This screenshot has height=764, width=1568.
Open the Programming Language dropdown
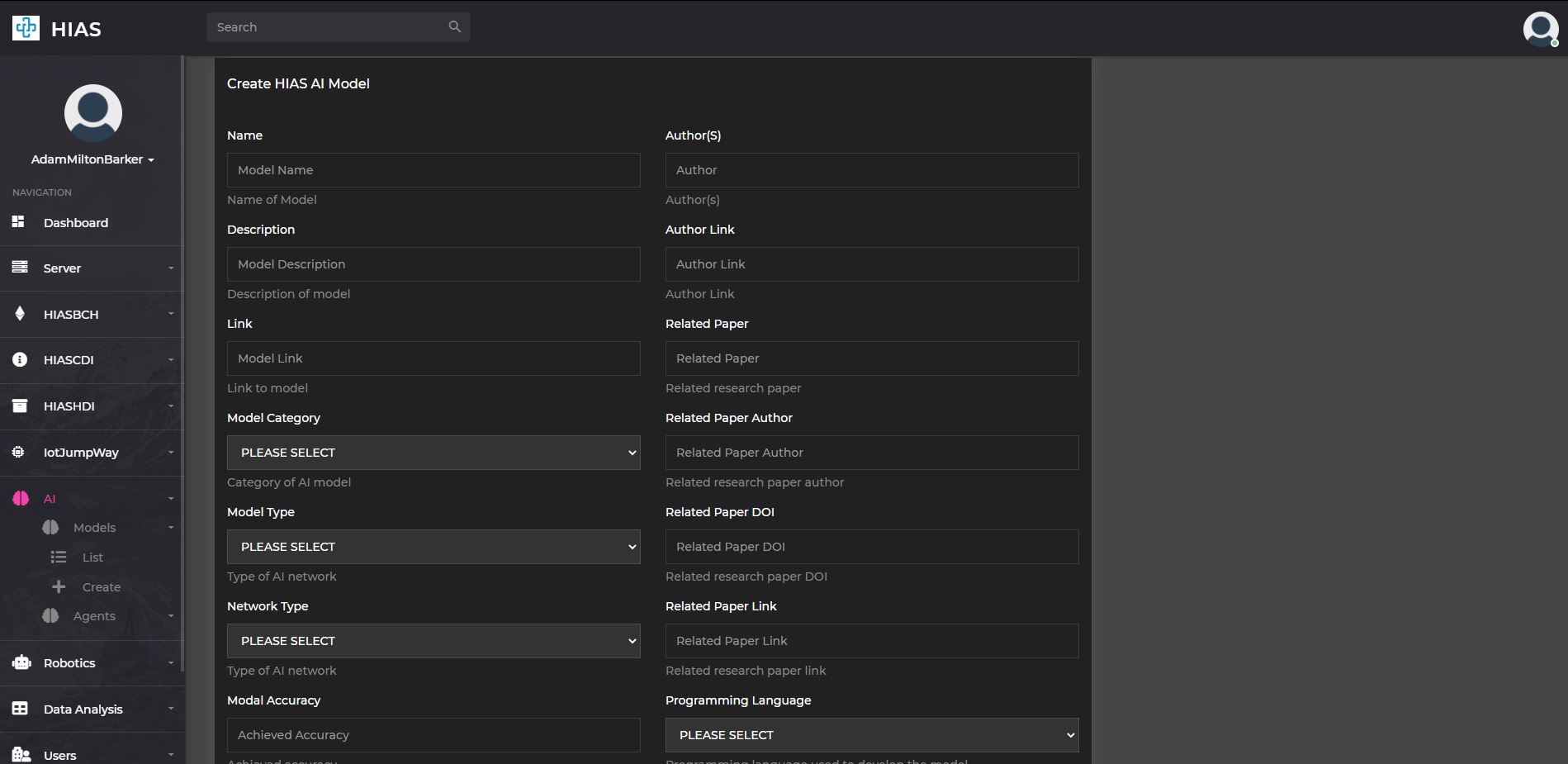872,735
